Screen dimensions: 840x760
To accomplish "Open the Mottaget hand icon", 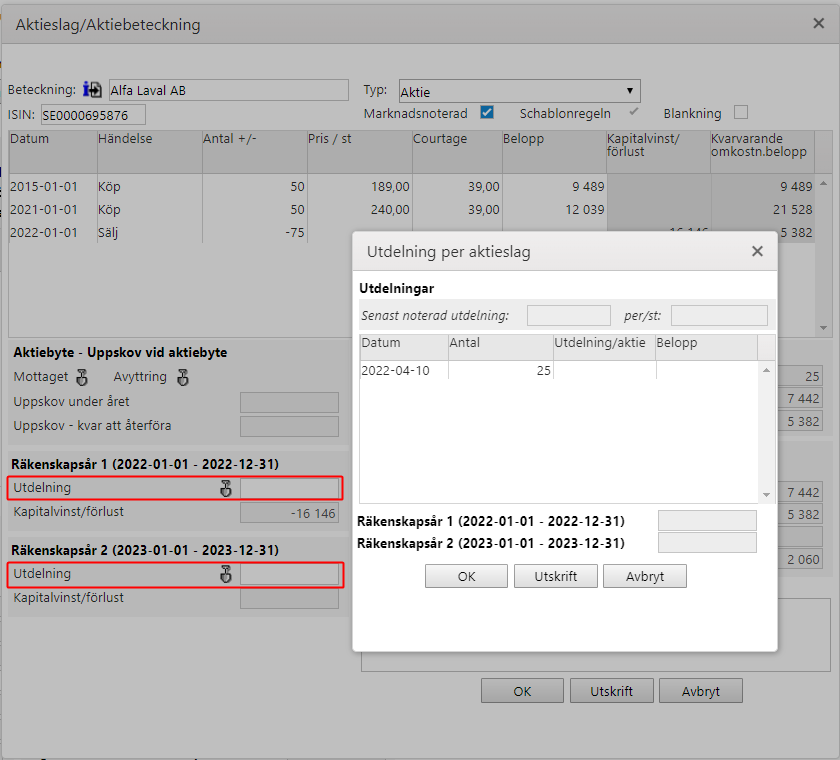I will pyautogui.click(x=82, y=378).
